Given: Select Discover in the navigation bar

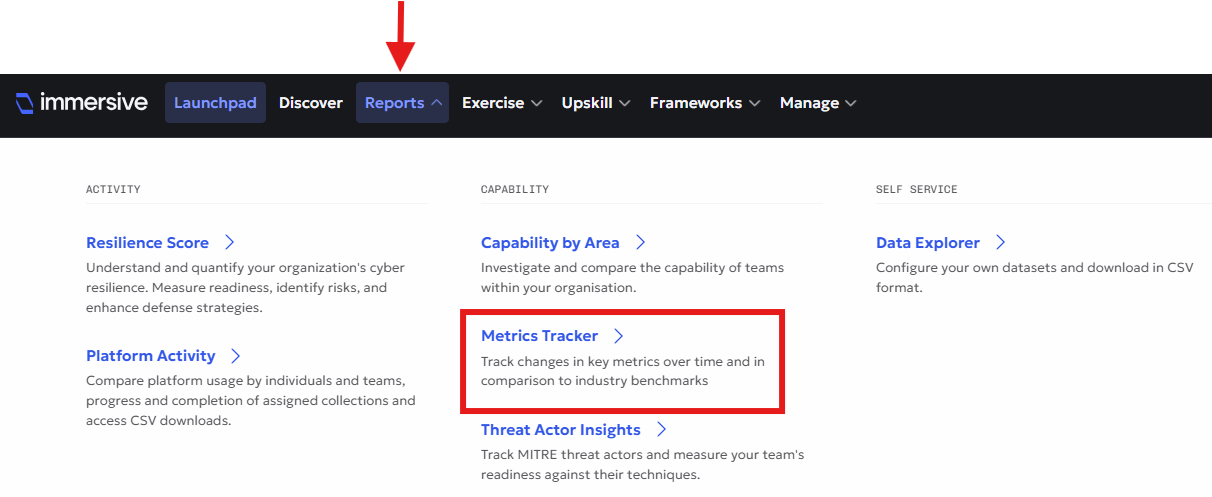Looking at the screenshot, I should pos(311,102).
